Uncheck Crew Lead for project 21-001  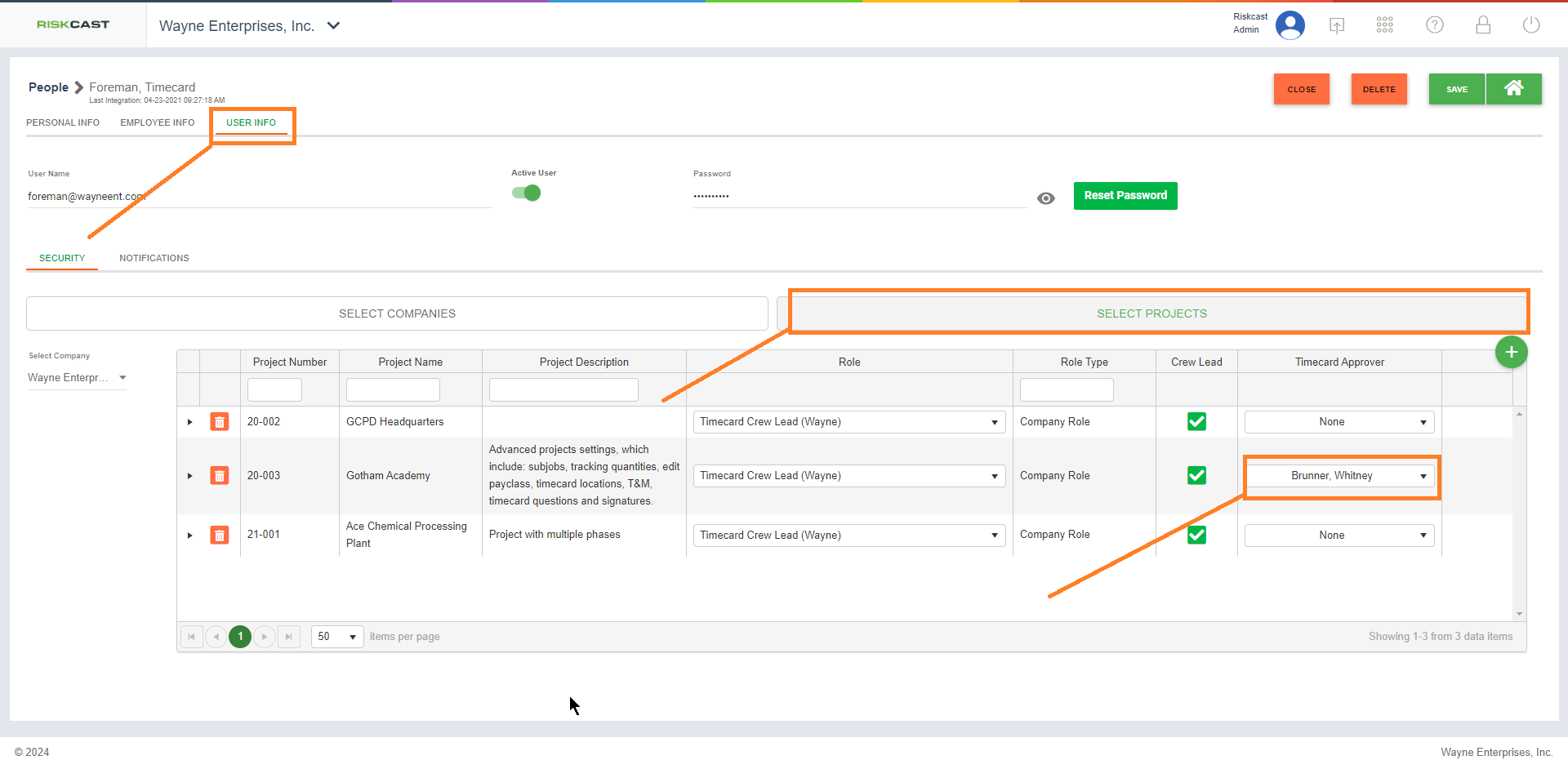(1196, 536)
